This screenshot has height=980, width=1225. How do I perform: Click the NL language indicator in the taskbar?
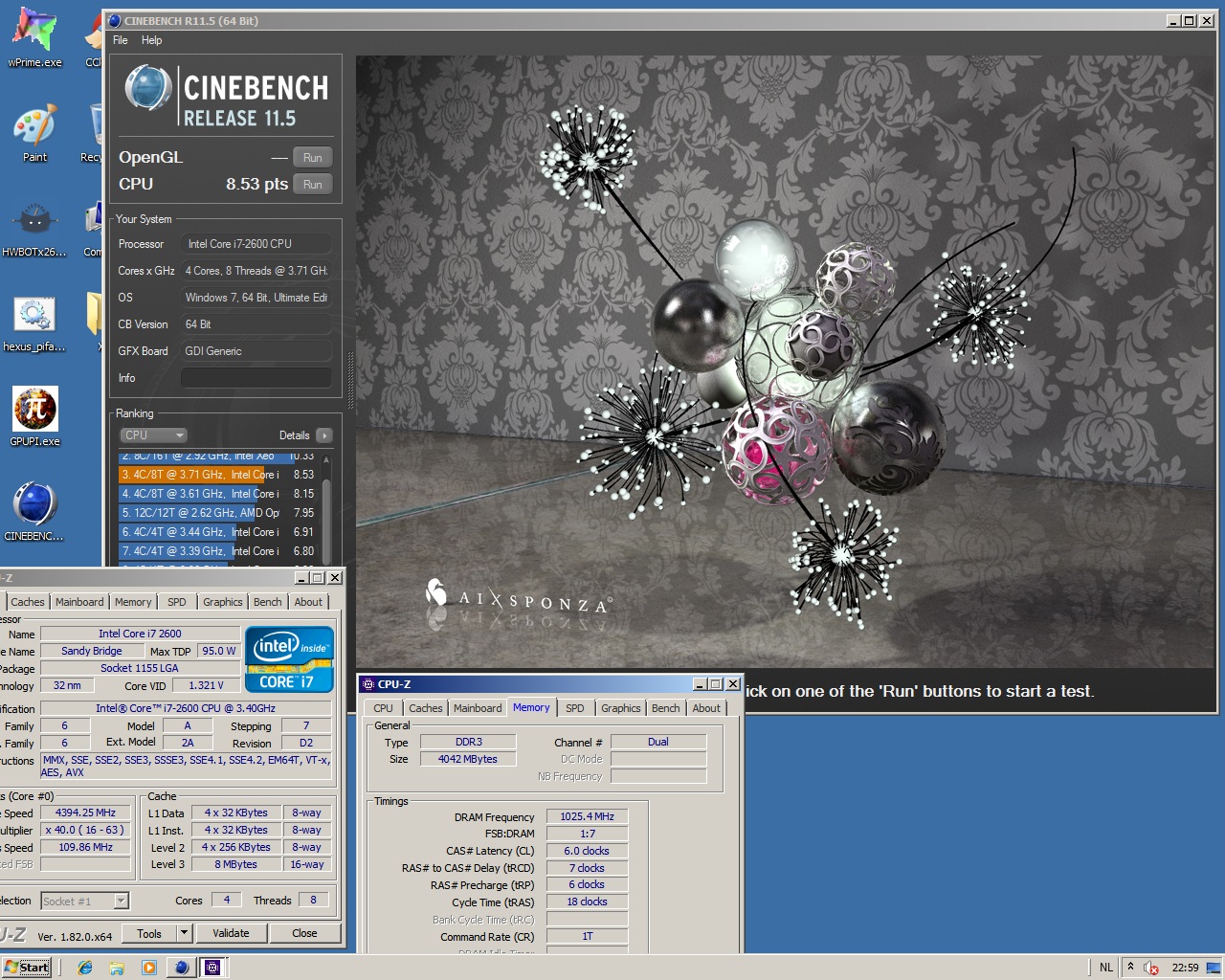[1106, 968]
